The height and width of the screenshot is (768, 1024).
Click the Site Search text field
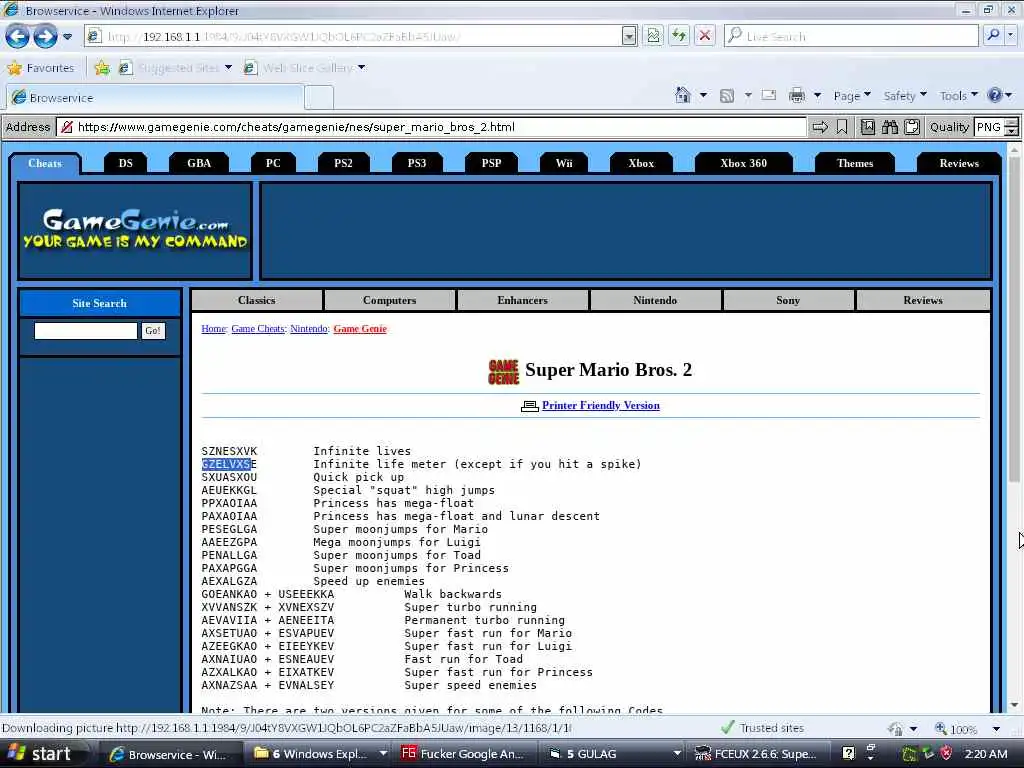[x=86, y=330]
